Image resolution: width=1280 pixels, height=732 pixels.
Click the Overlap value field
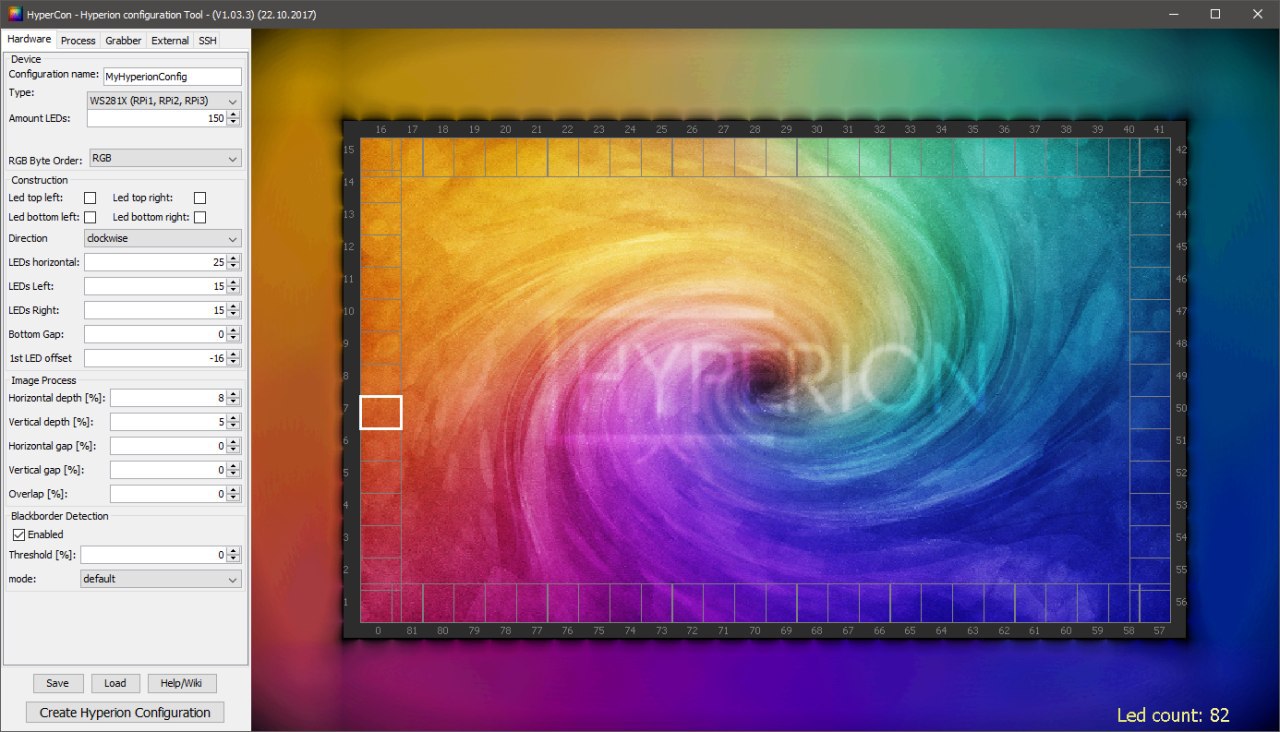click(x=168, y=494)
